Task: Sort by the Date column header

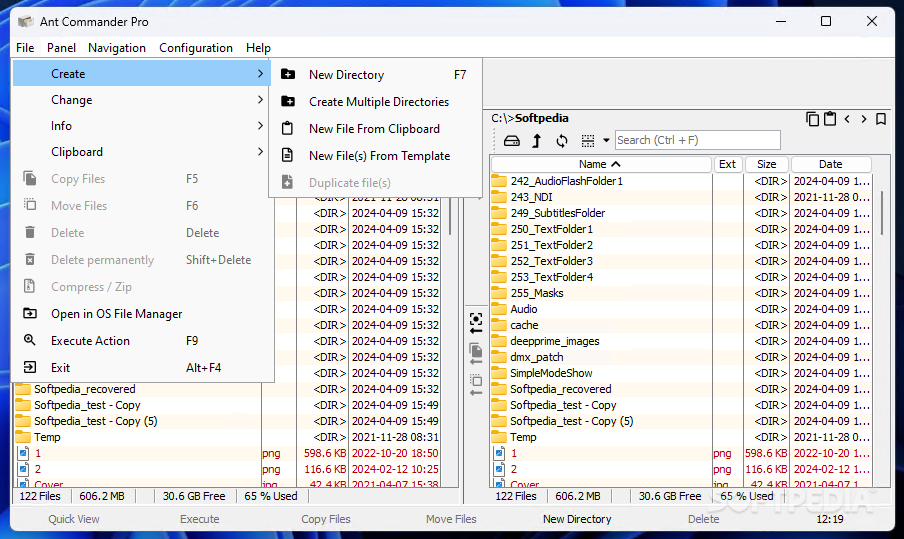Action: coord(830,164)
